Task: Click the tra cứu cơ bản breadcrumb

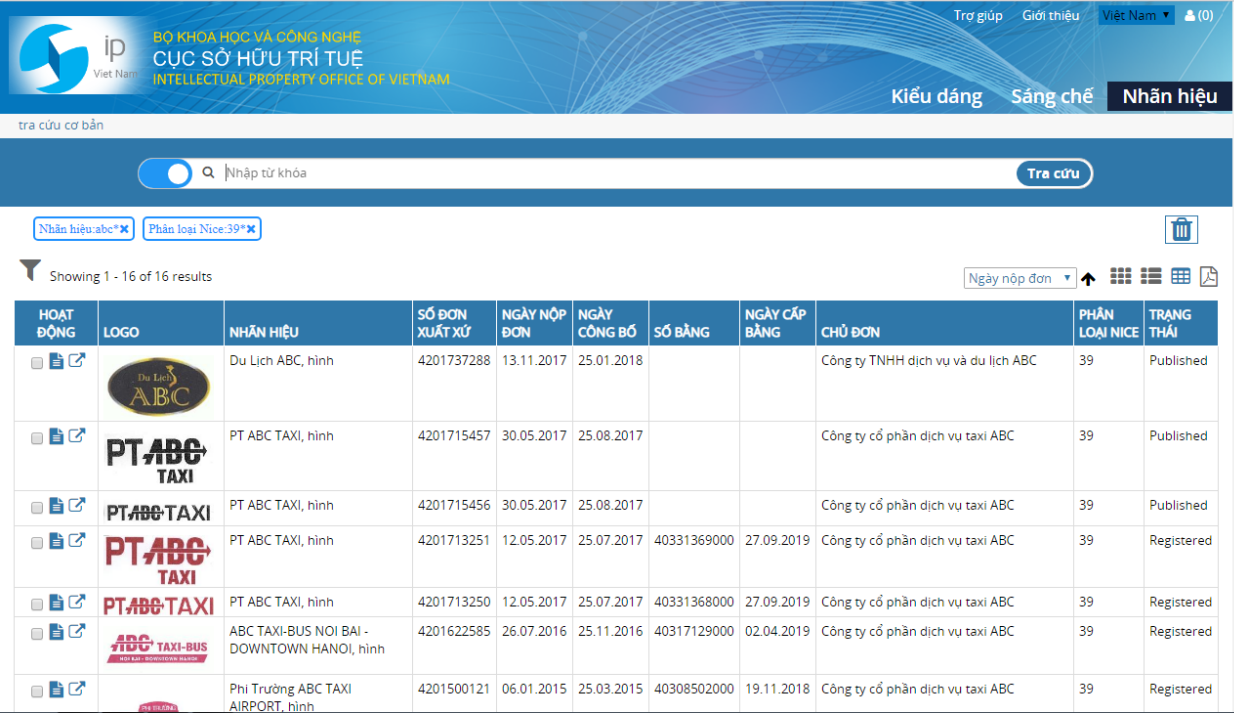Action: 61,125
